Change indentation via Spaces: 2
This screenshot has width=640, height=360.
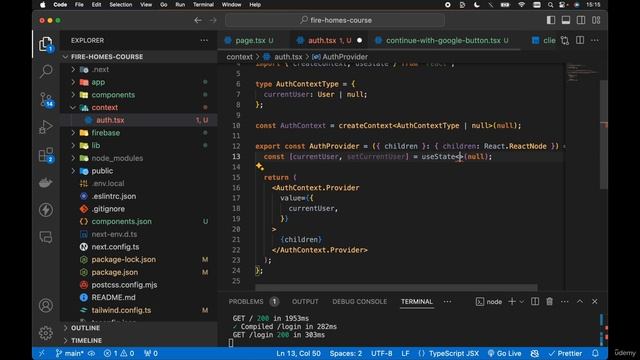click(346, 353)
